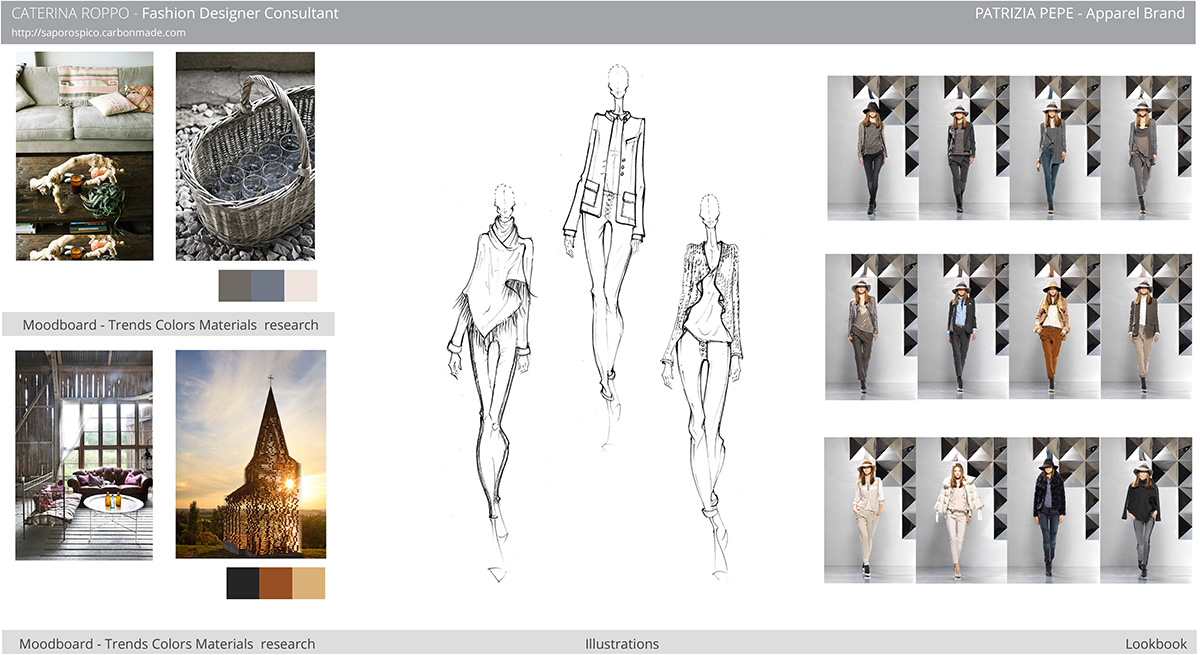
Task: Click the footer Moodboard - Trends Colors Materials label
Action: [x=167, y=644]
